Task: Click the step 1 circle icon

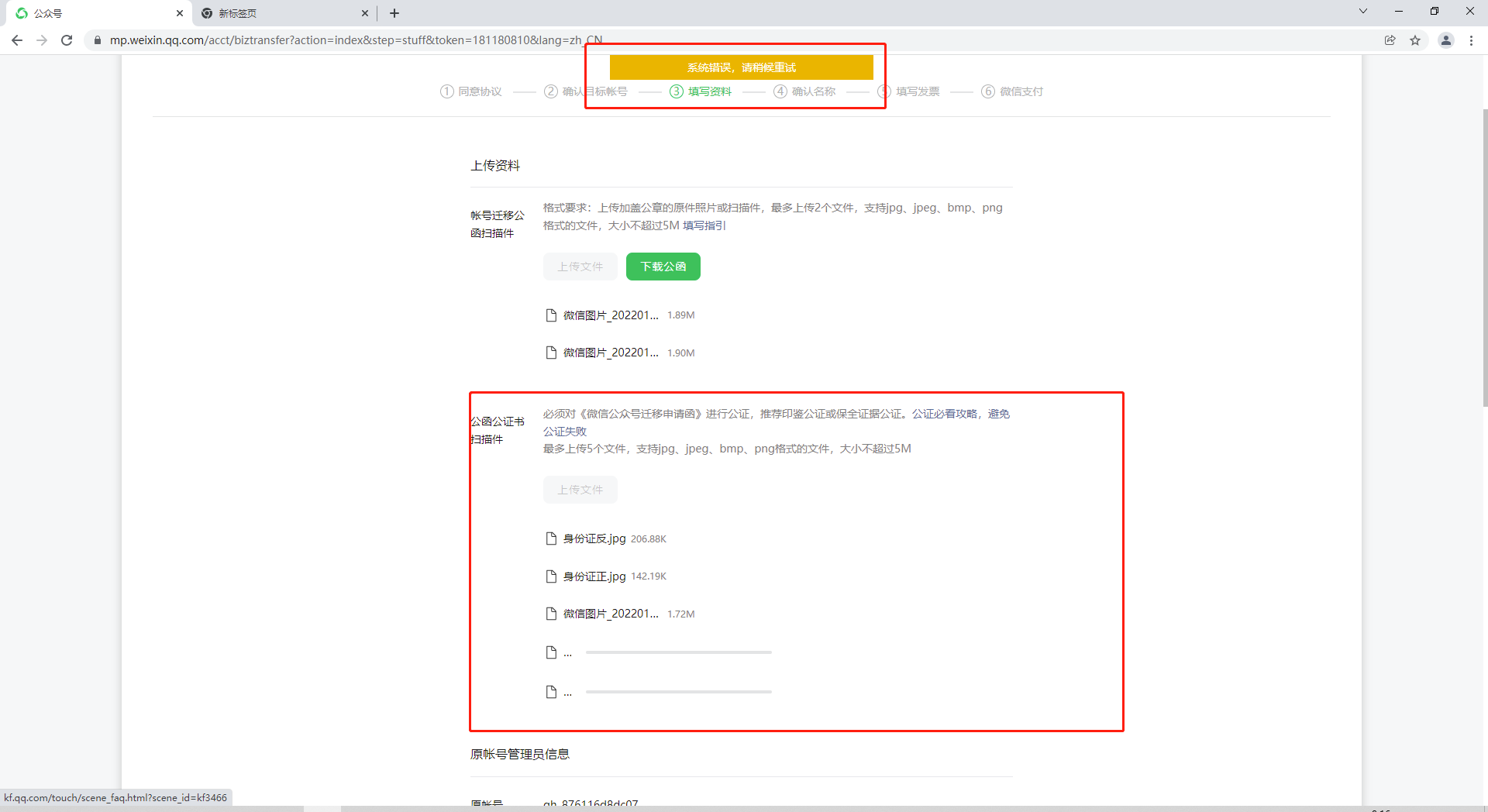Action: [447, 91]
